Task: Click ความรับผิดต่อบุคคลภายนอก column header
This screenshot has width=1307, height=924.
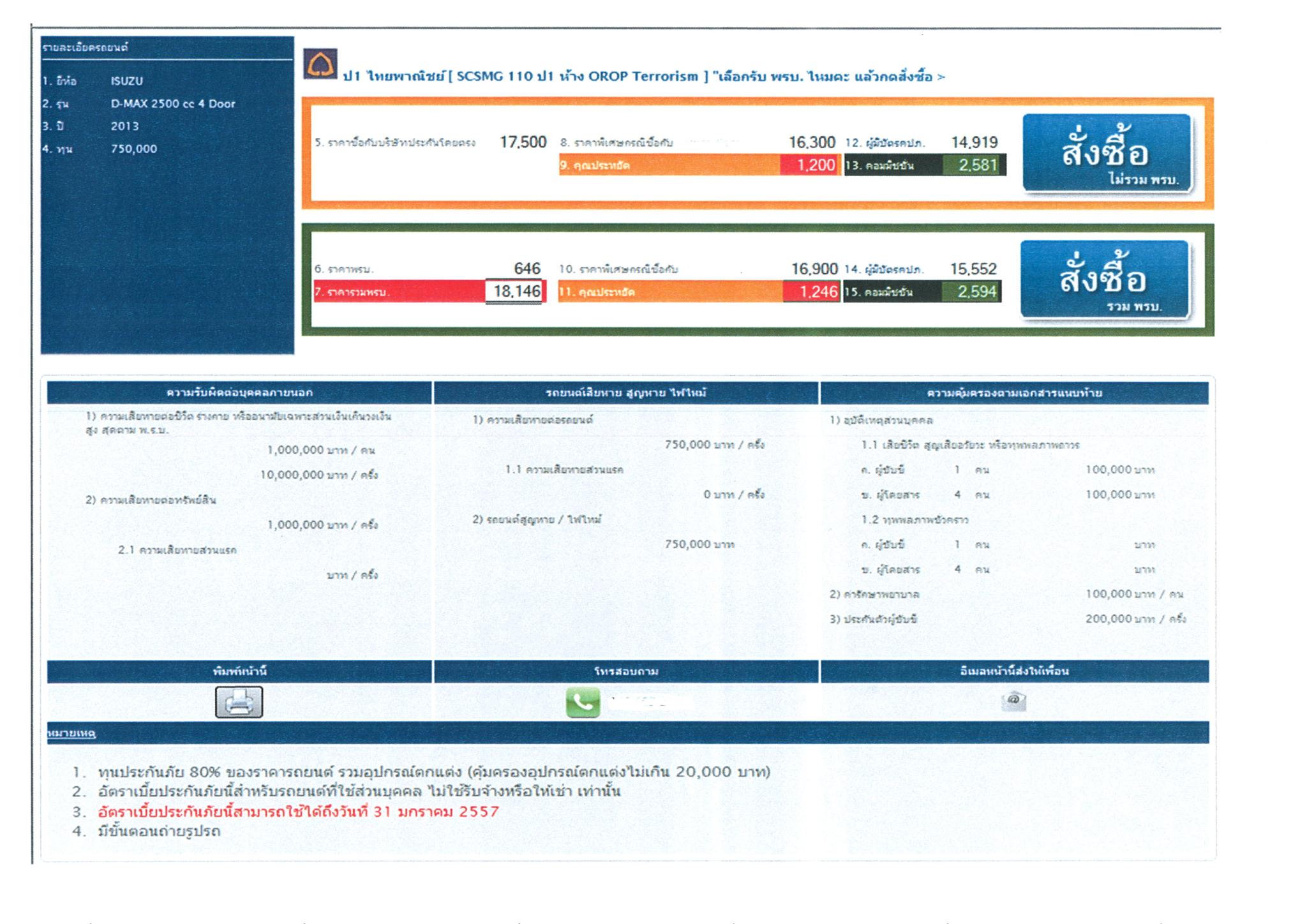Action: (x=239, y=392)
